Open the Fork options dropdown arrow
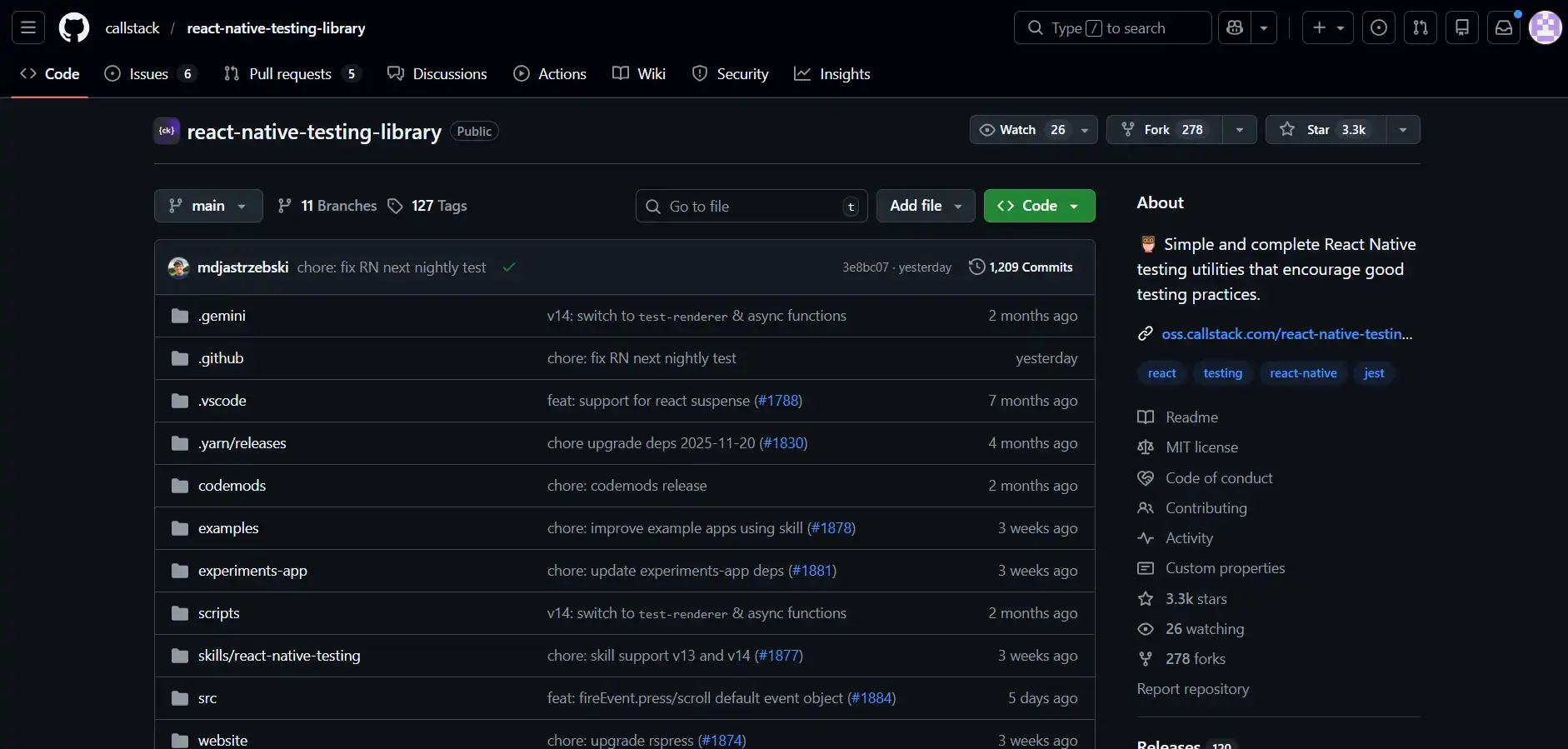1568x749 pixels. [x=1240, y=130]
